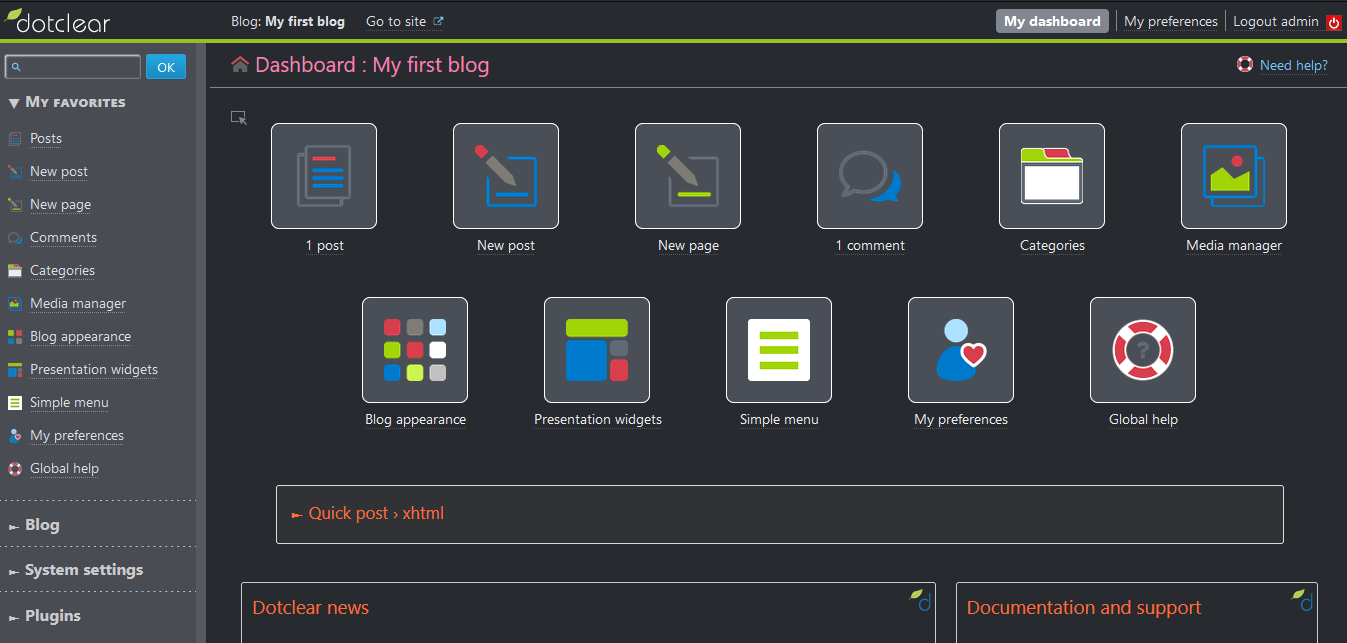Viewport: 1347px width, 643px height.
Task: Expand the System settings sidebar section
Action: coord(83,570)
